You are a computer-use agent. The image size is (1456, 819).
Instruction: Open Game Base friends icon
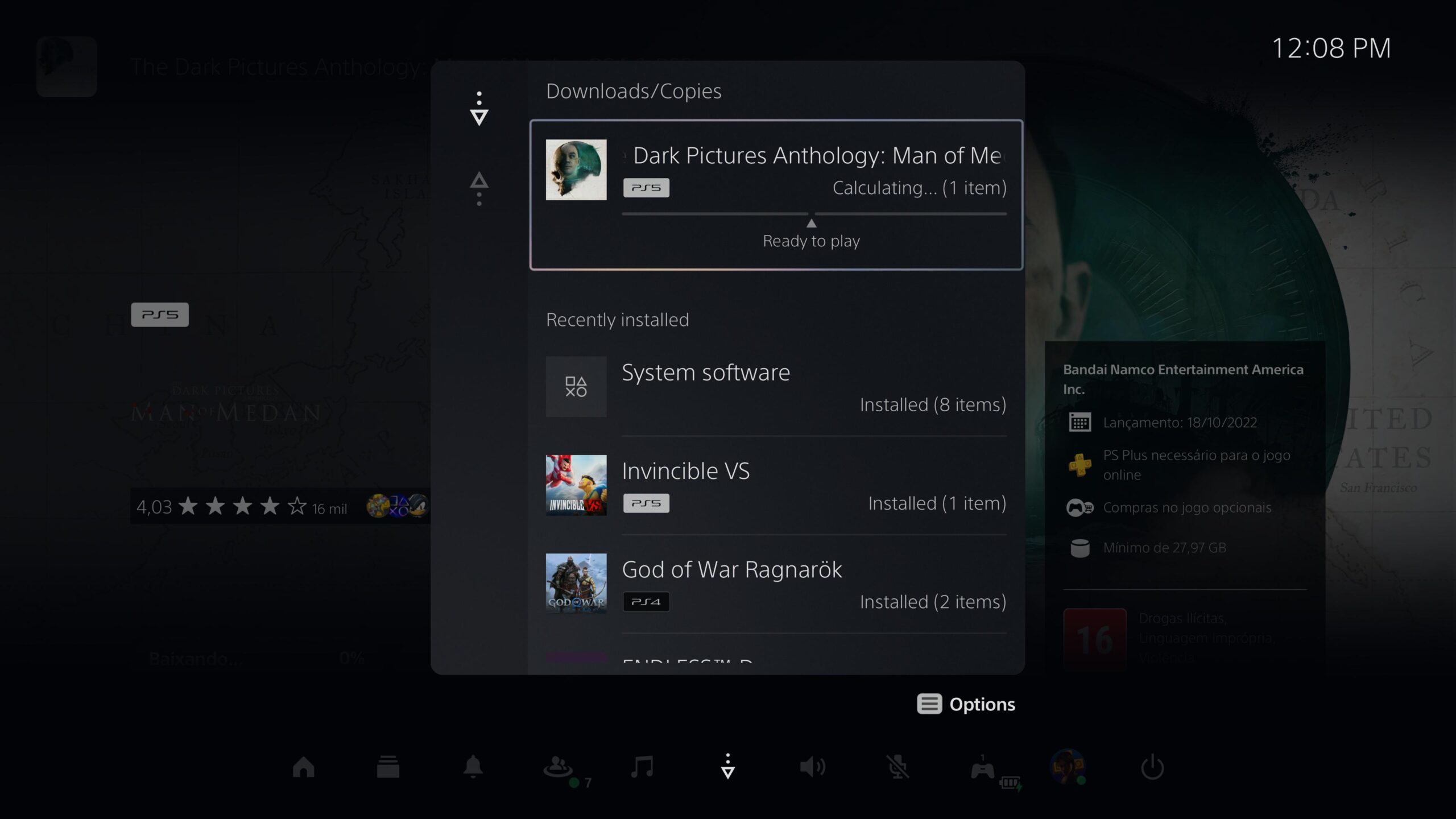point(557,767)
